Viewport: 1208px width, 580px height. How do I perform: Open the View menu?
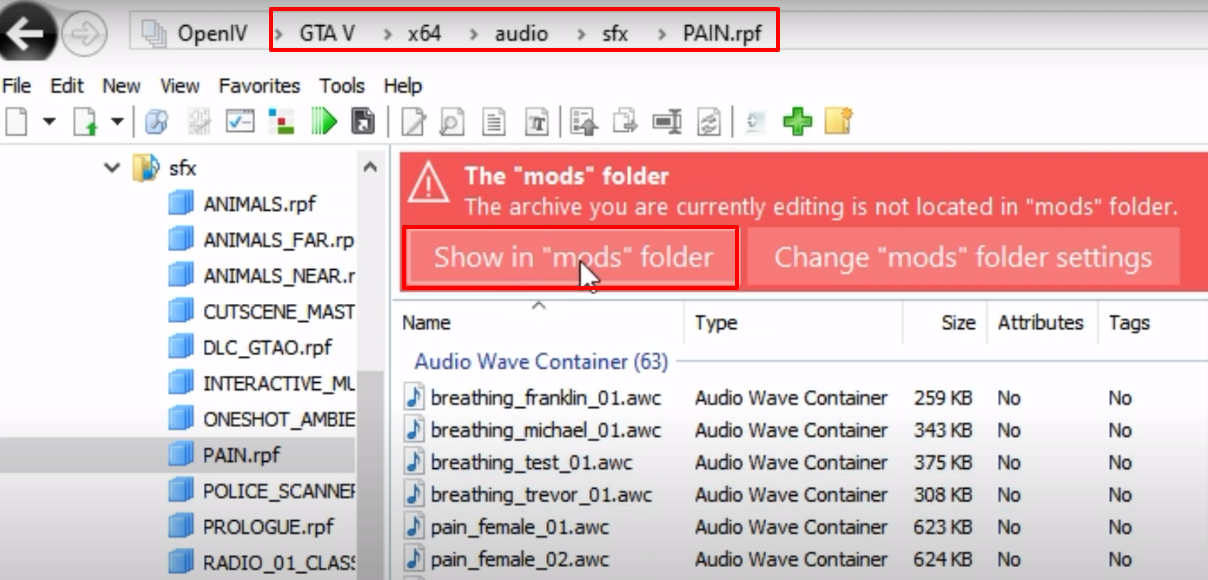pyautogui.click(x=180, y=86)
